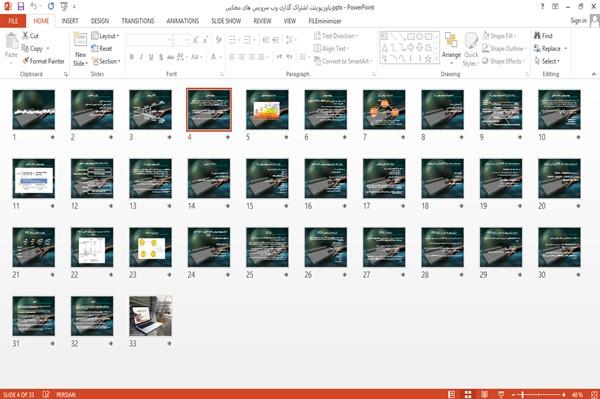
Task: Toggle Strikethrough formatting
Action: click(170, 57)
